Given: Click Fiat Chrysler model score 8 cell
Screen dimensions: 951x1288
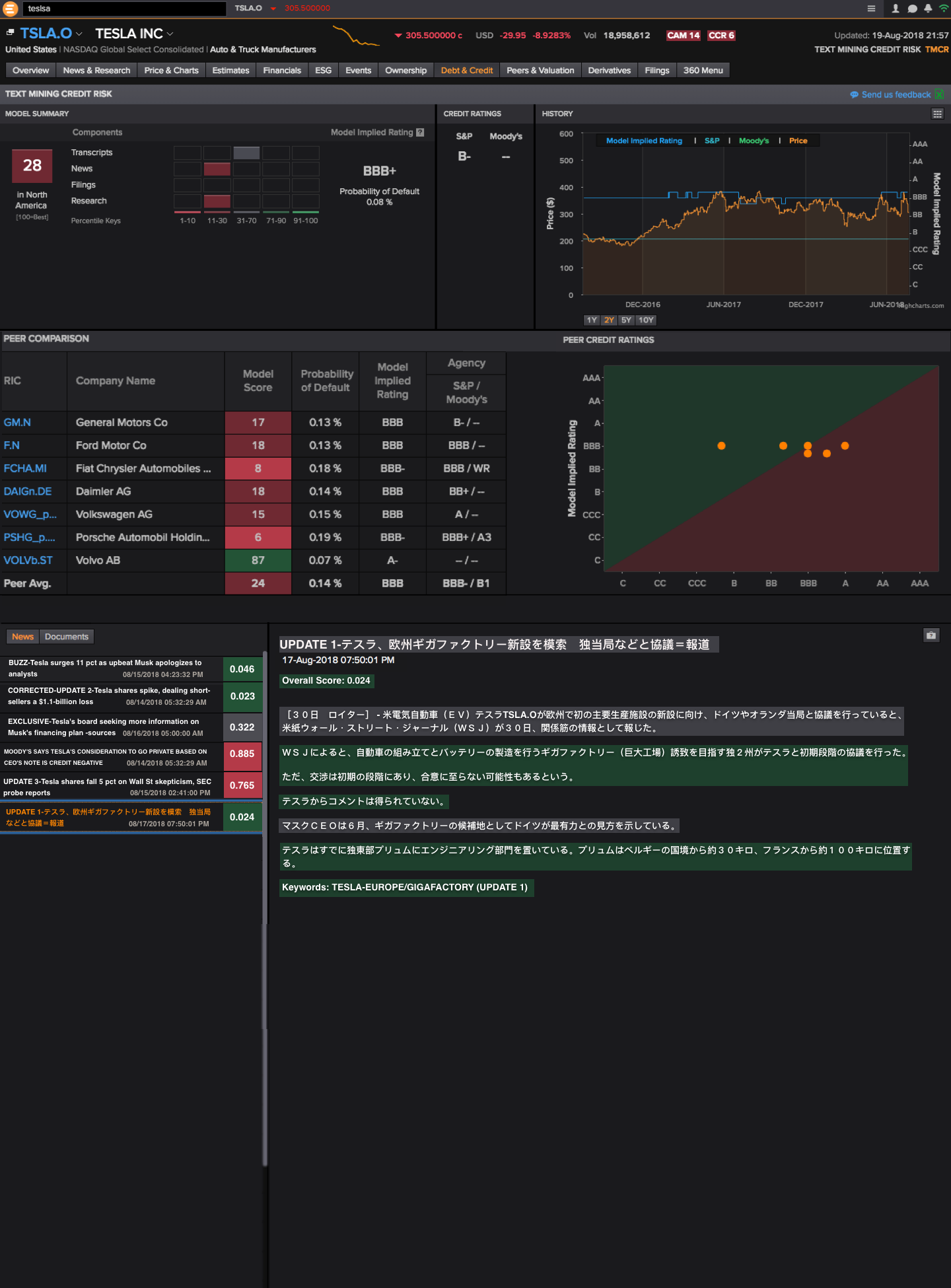Looking at the screenshot, I should [258, 468].
